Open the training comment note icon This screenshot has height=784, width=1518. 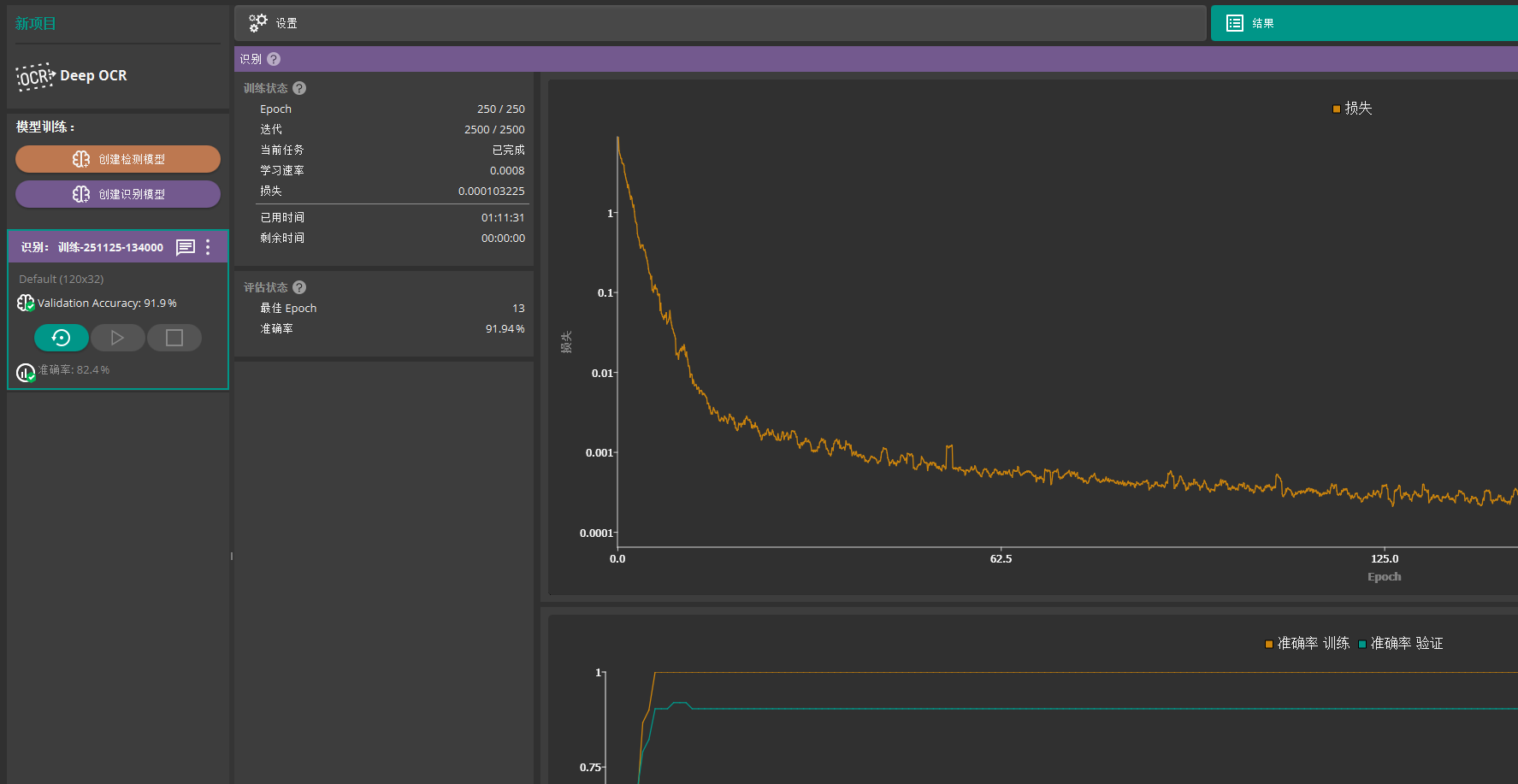(186, 247)
